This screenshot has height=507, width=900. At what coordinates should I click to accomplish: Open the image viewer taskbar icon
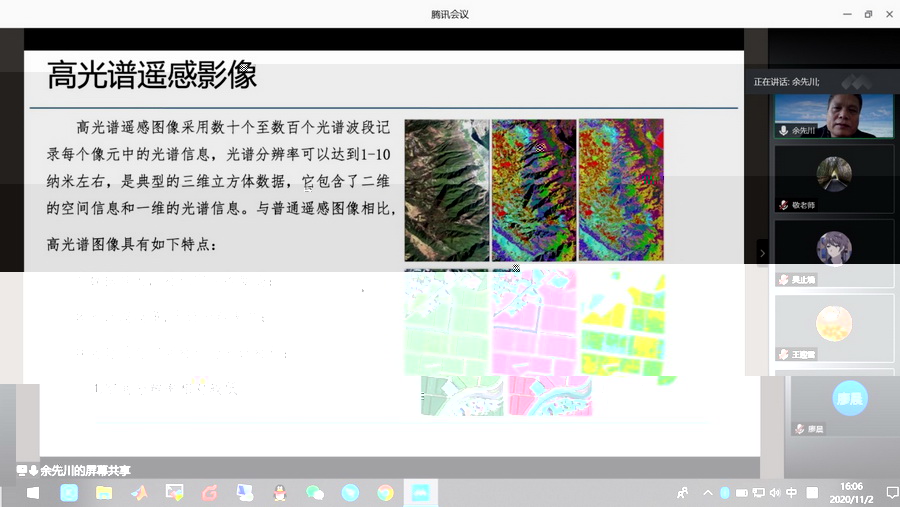pyautogui.click(x=174, y=492)
